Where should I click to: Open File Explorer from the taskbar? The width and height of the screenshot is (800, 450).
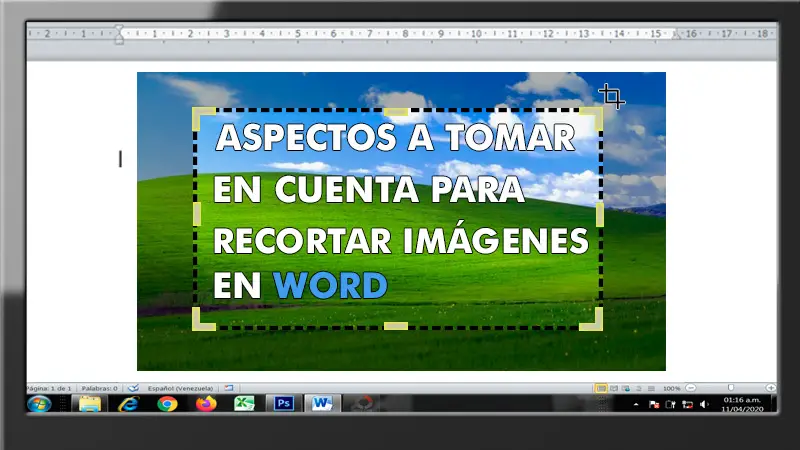pyautogui.click(x=90, y=404)
